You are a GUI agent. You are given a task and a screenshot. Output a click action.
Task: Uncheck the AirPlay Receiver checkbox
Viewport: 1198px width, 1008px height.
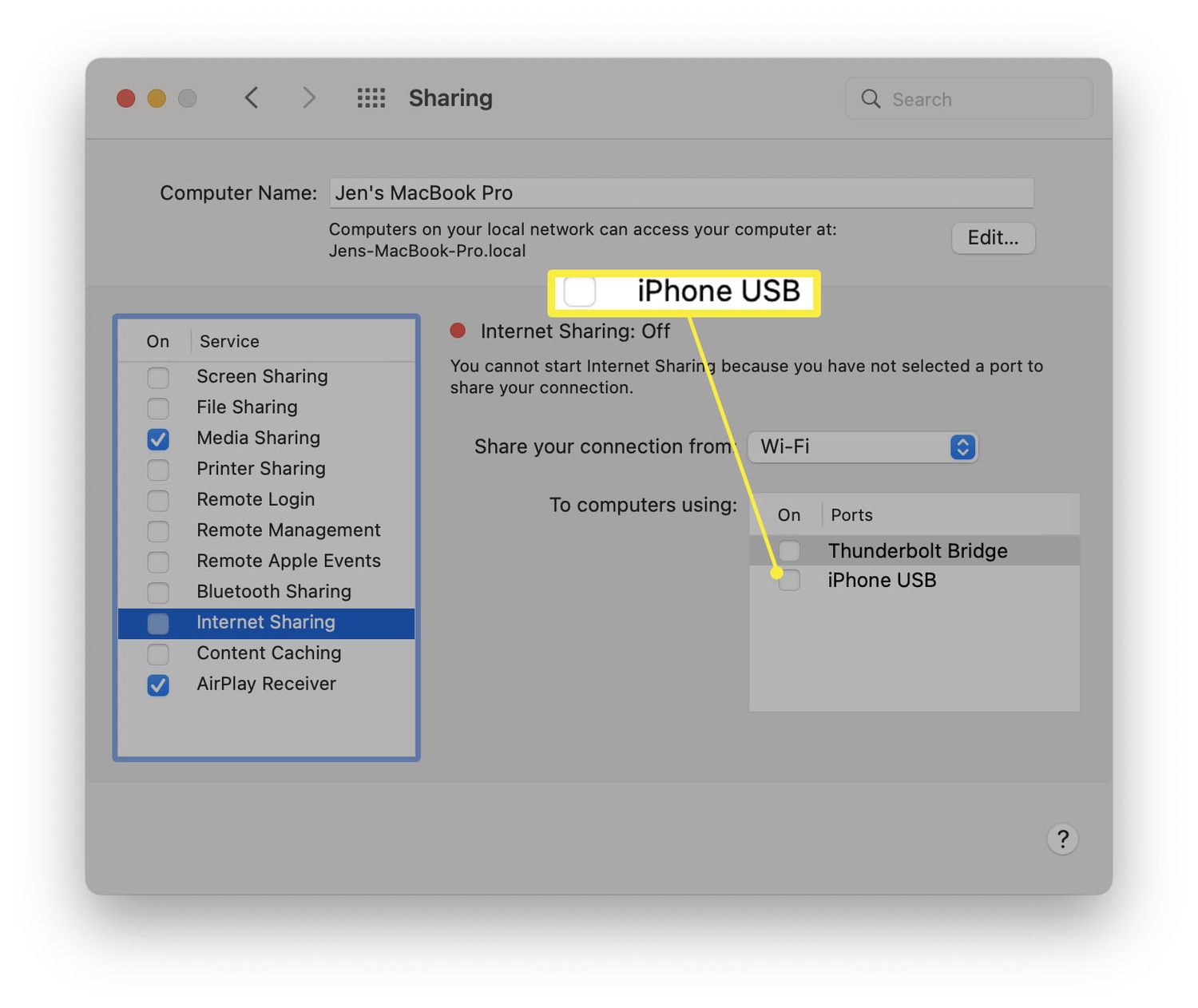(x=158, y=685)
